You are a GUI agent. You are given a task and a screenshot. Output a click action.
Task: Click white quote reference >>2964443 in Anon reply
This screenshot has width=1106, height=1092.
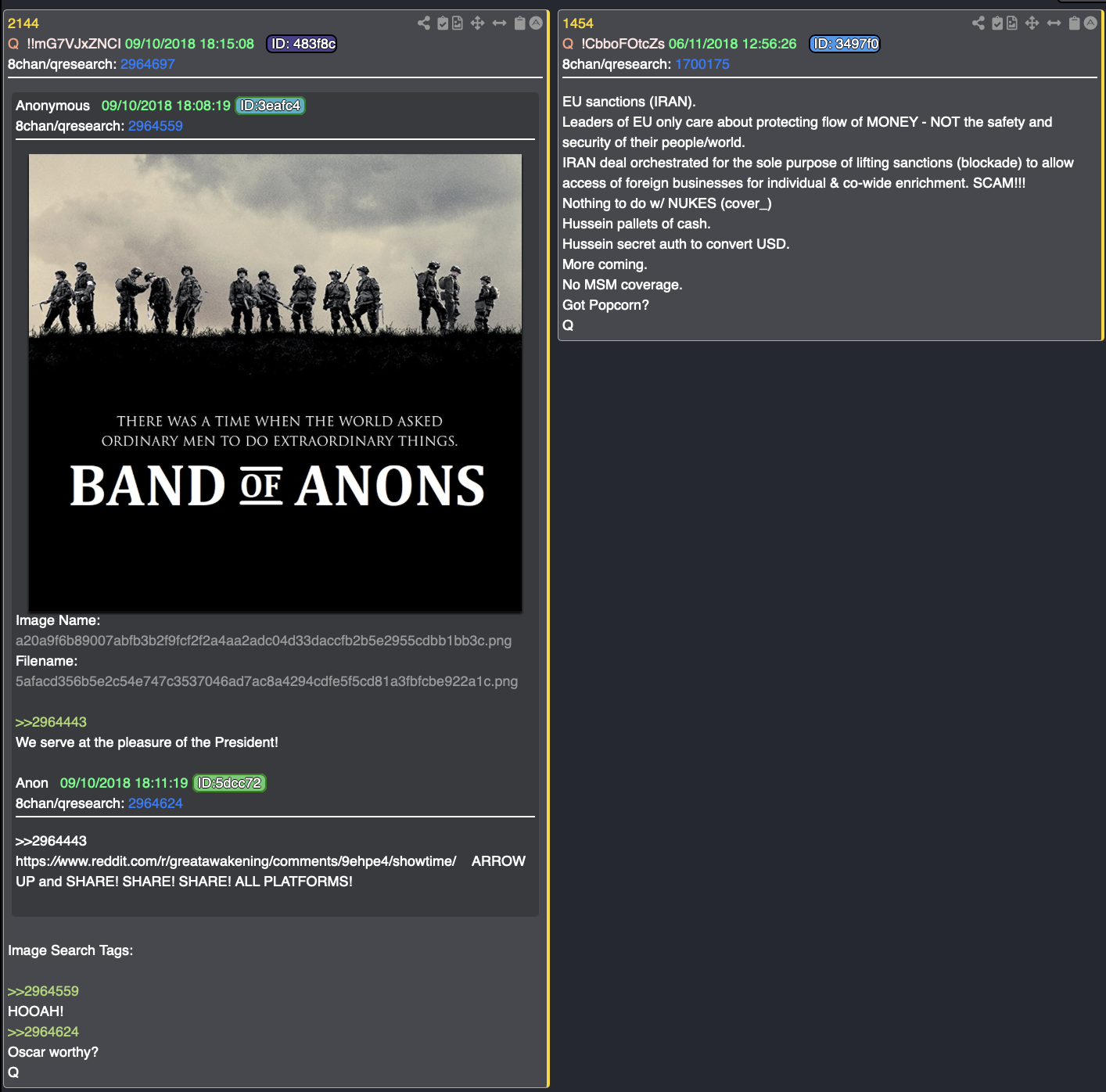coord(51,841)
